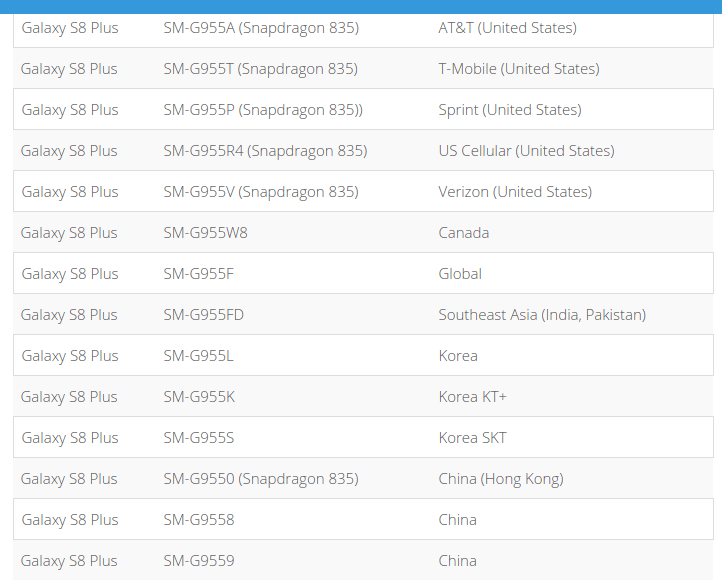Select the SM-G955F model cell
This screenshot has width=722, height=587.
pos(198,274)
